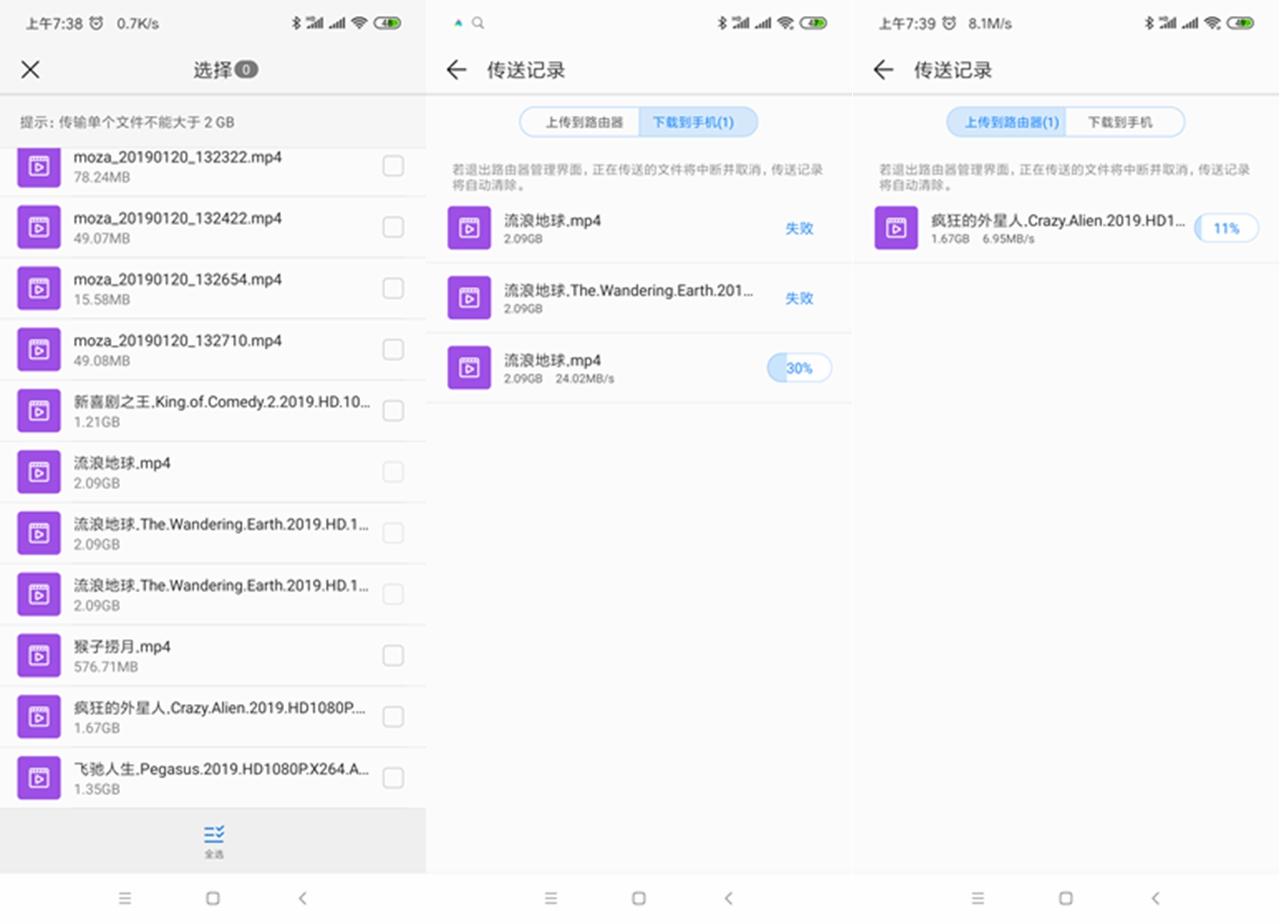Check the checkbox for 猴子捞月.mp4
Viewport: 1280px width, 924px height.
(393, 655)
